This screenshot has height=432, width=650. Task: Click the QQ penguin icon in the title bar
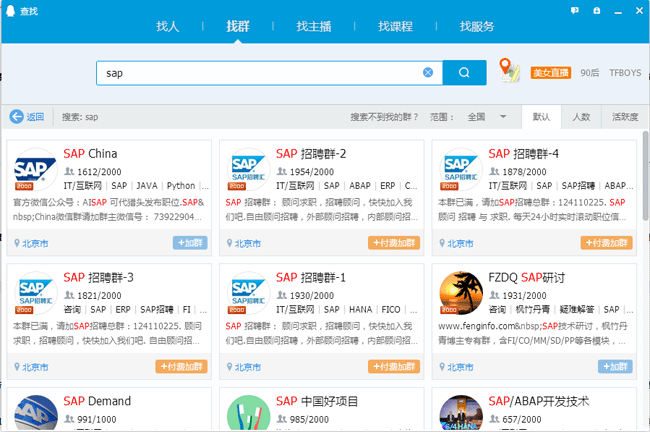pyautogui.click(x=596, y=10)
